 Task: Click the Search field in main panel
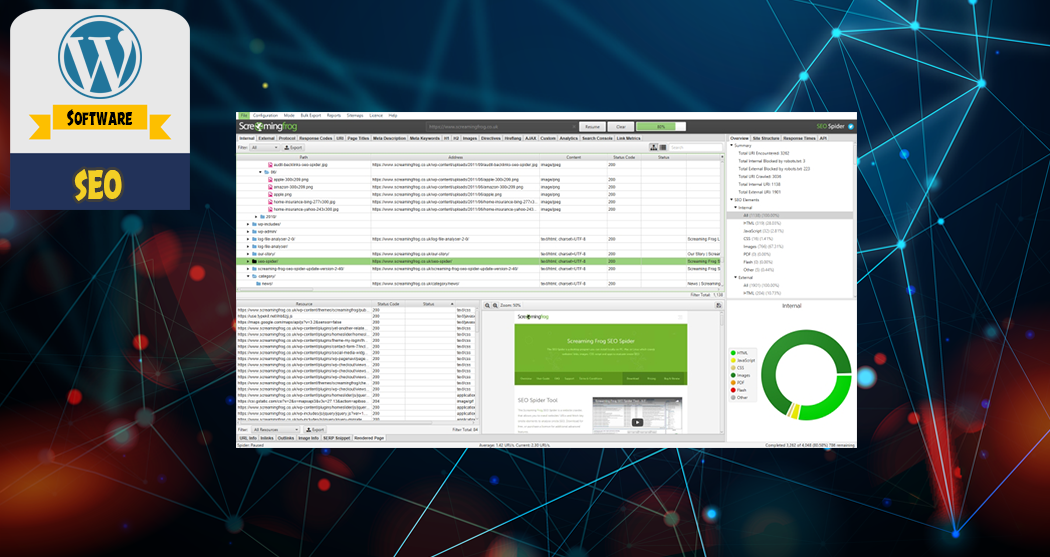[x=696, y=147]
